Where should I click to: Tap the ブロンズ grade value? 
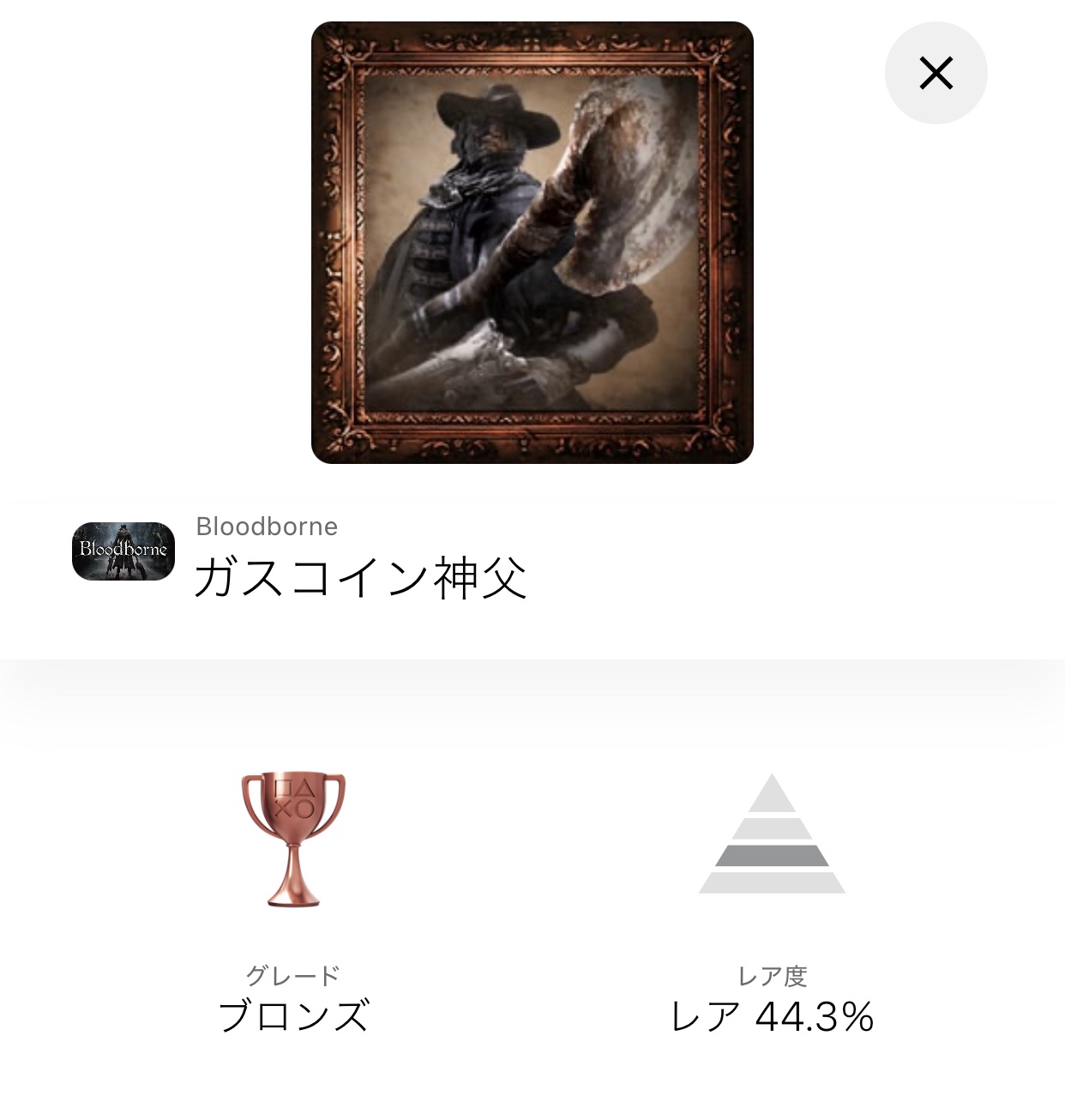click(293, 1016)
